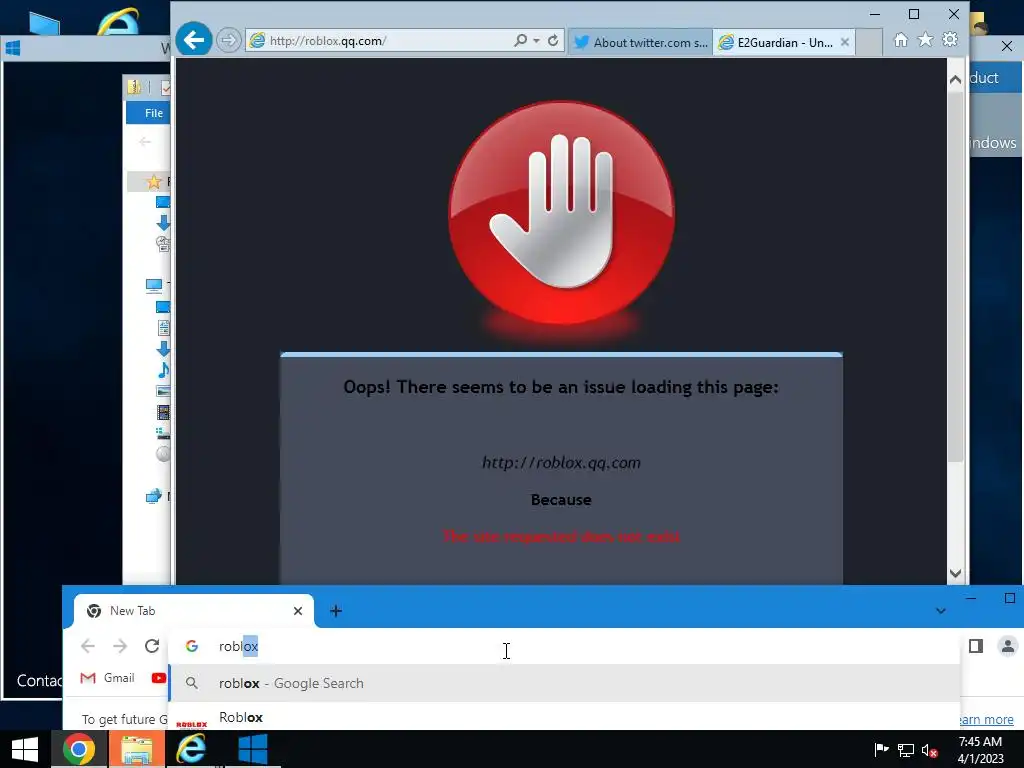Open Internet Explorer desktop shortcut icon

[x=118, y=21]
